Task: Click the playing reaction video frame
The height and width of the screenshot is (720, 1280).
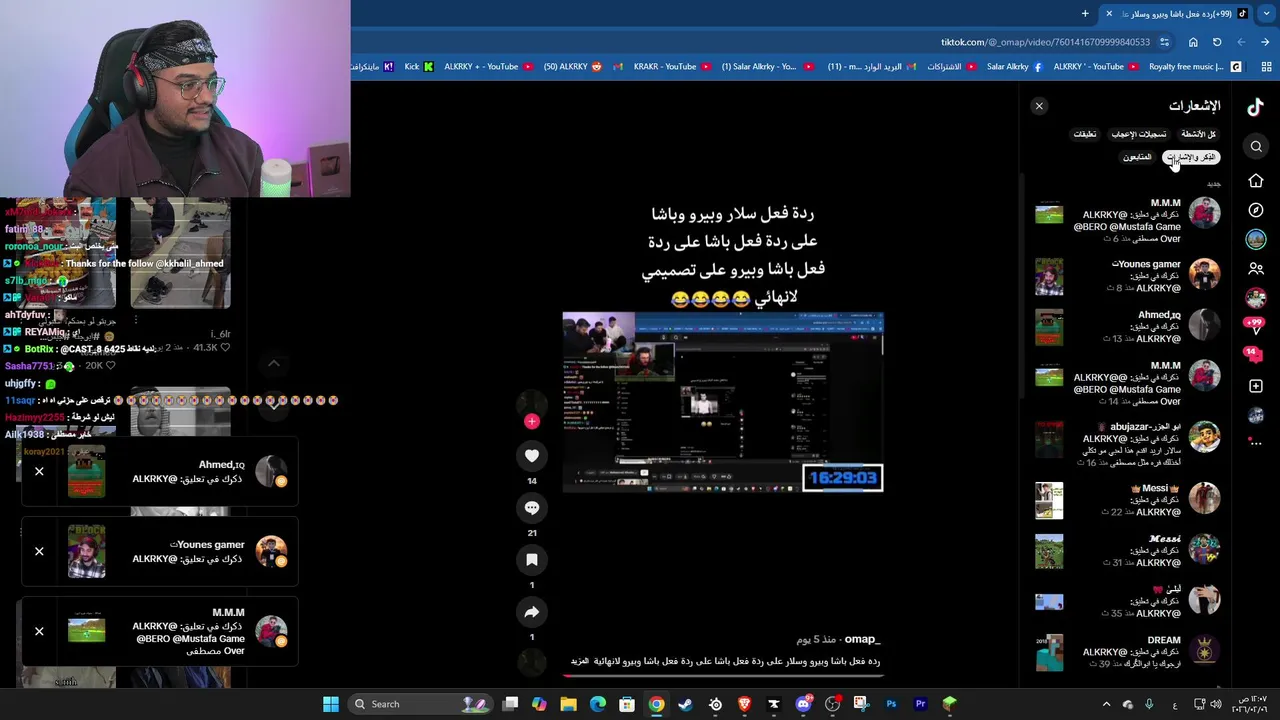Action: coord(723,402)
